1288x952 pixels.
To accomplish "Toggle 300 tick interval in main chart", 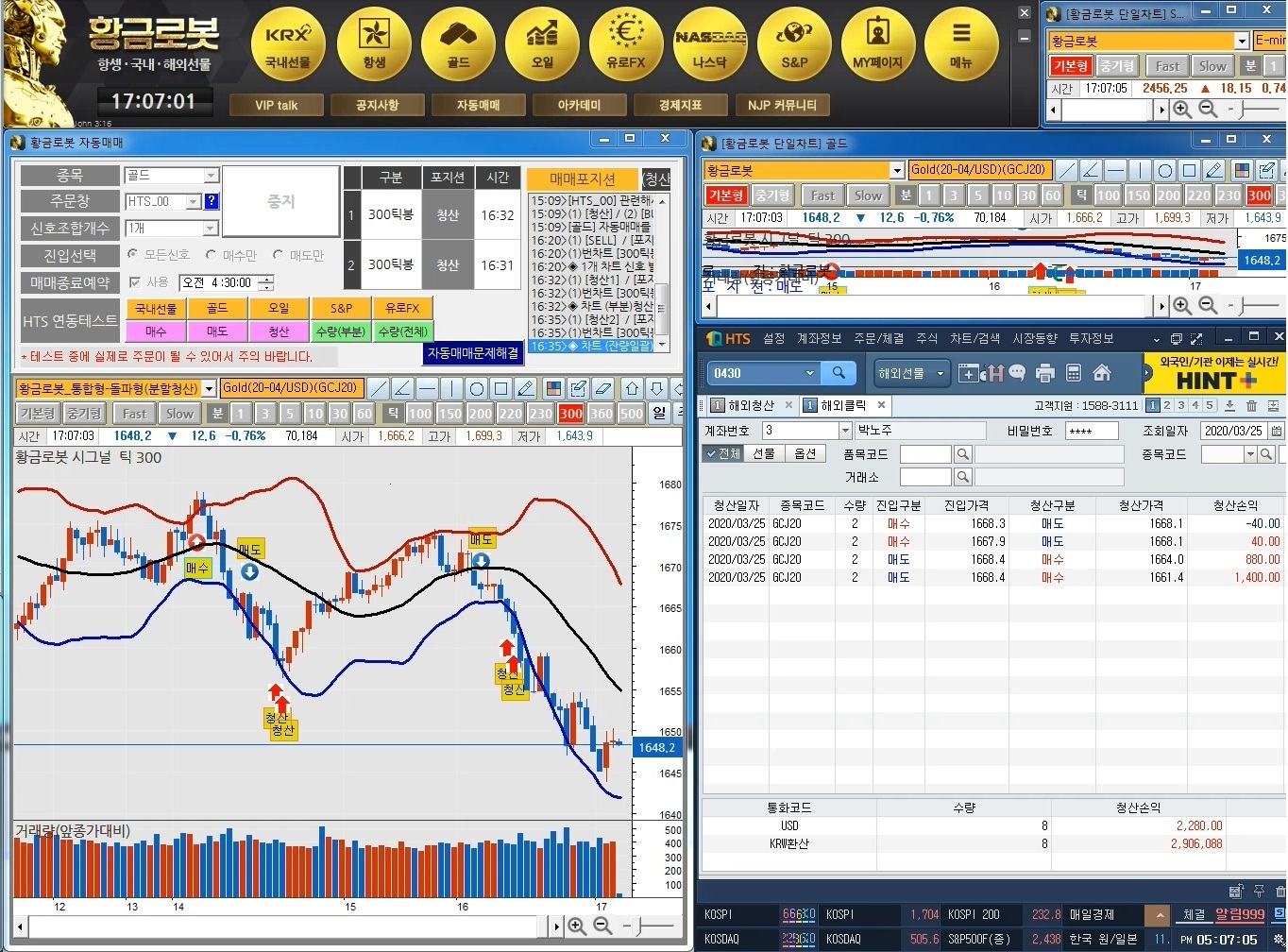I will tap(570, 414).
